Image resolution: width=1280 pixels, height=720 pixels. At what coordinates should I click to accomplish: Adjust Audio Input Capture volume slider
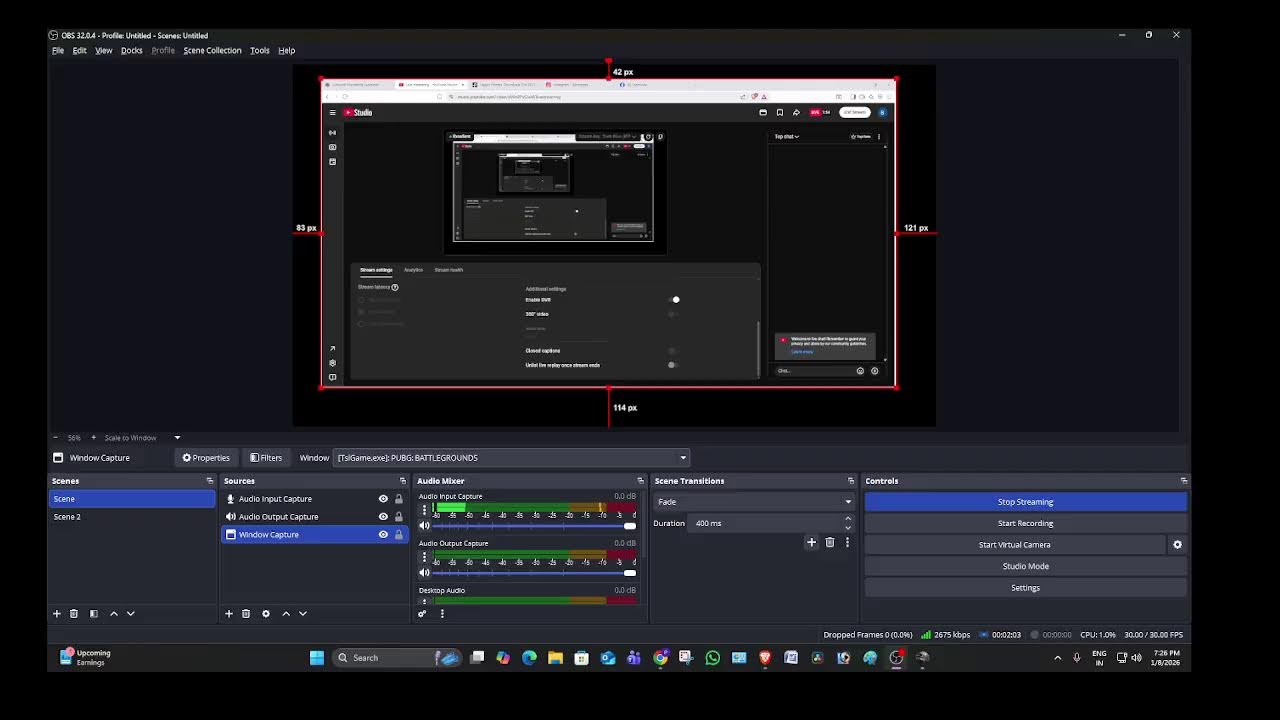pyautogui.click(x=534, y=526)
